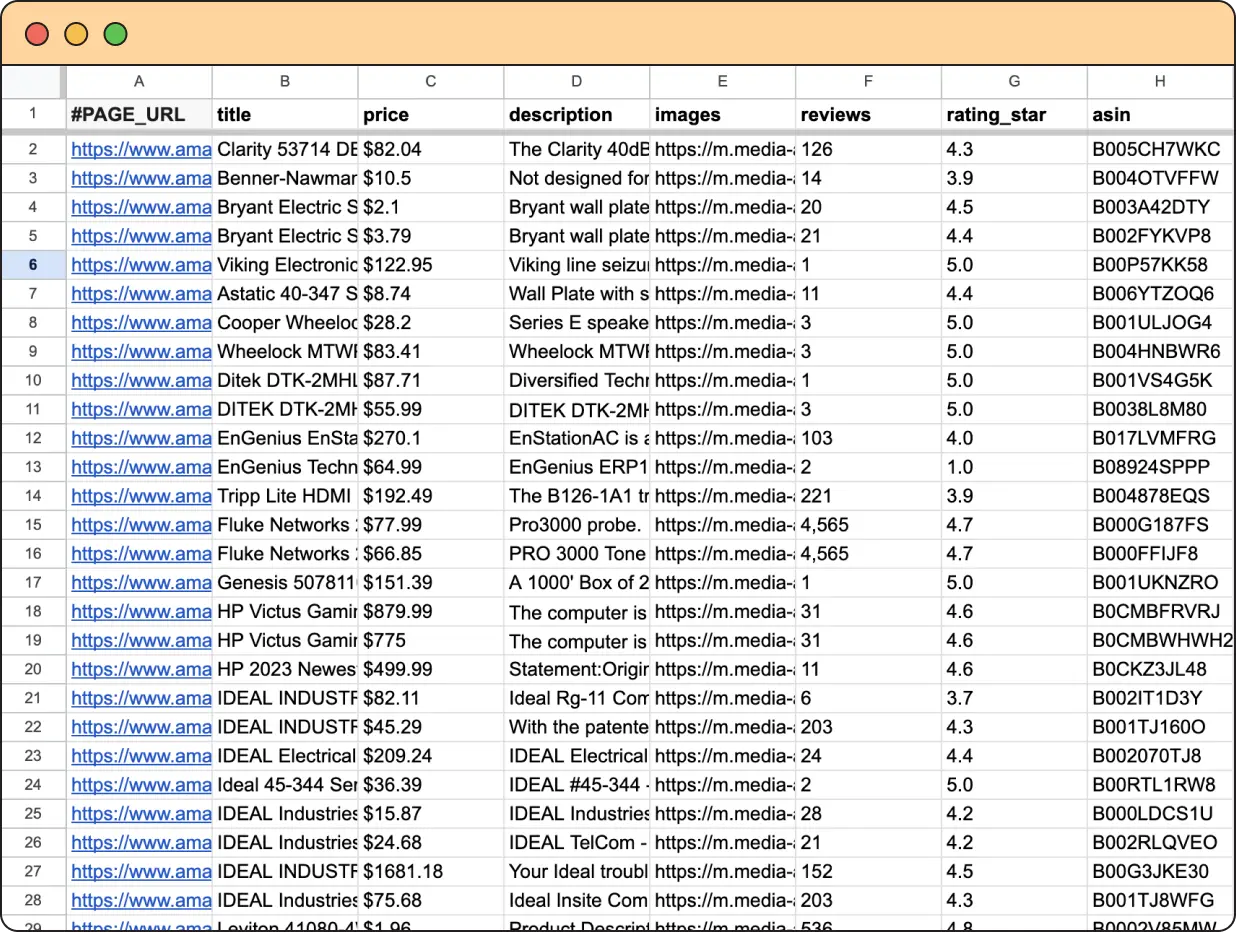This screenshot has width=1236, height=932.
Task: Click the product URL in row 15
Action: pos(140,524)
